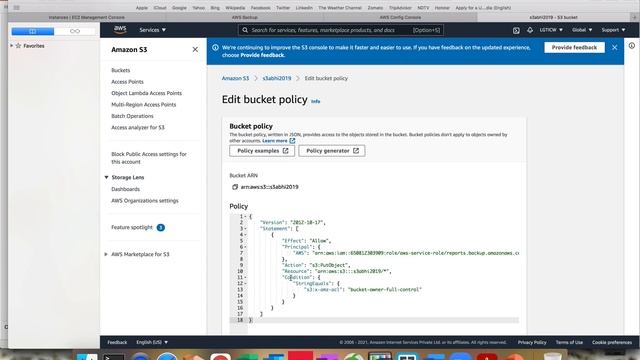640x360 pixels.
Task: Fold the Principal block at line 6
Action: (x=245, y=247)
